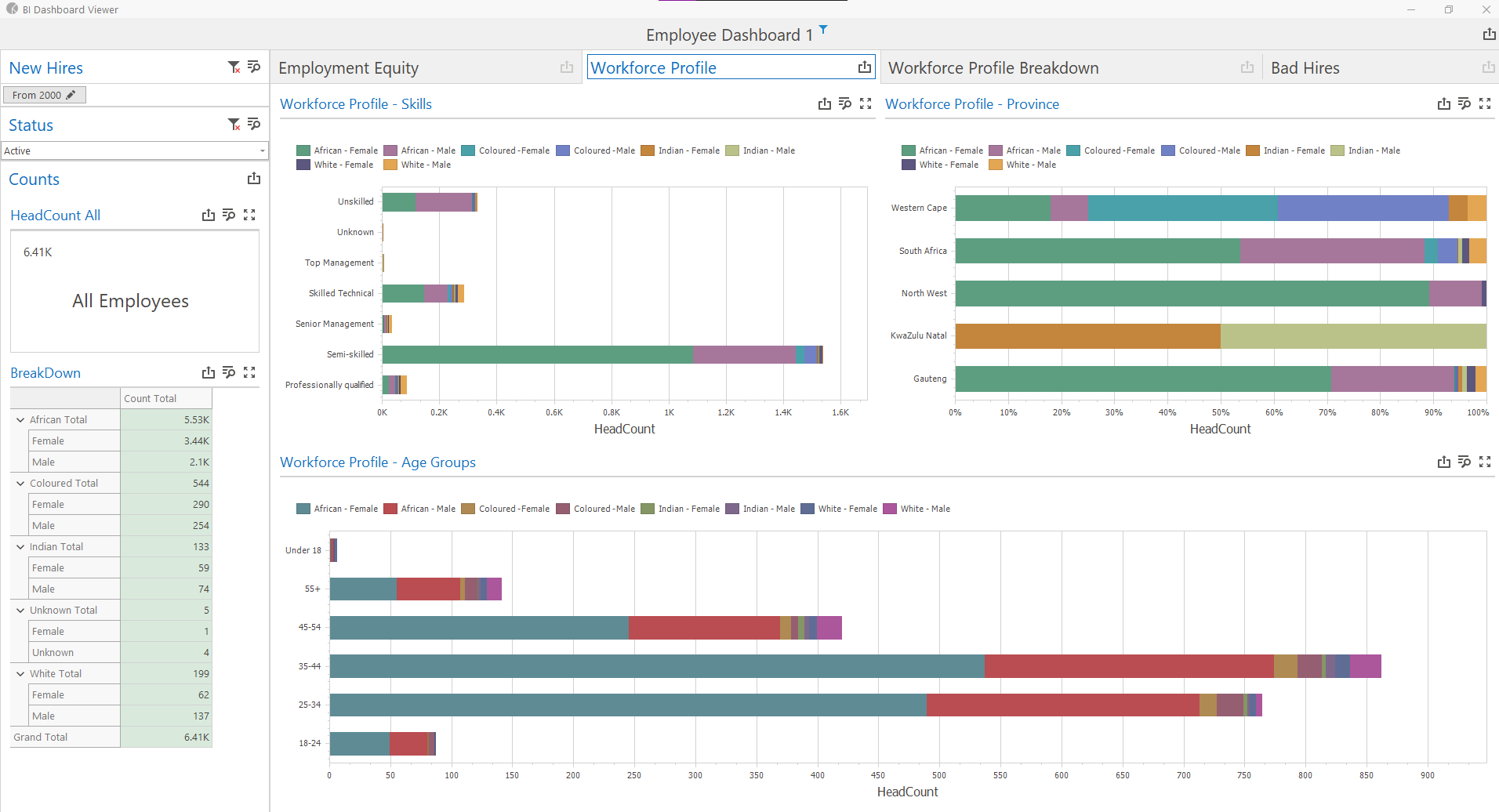Click African - Female legend swatch in Skills
This screenshot has height=812, width=1499.
(x=303, y=150)
